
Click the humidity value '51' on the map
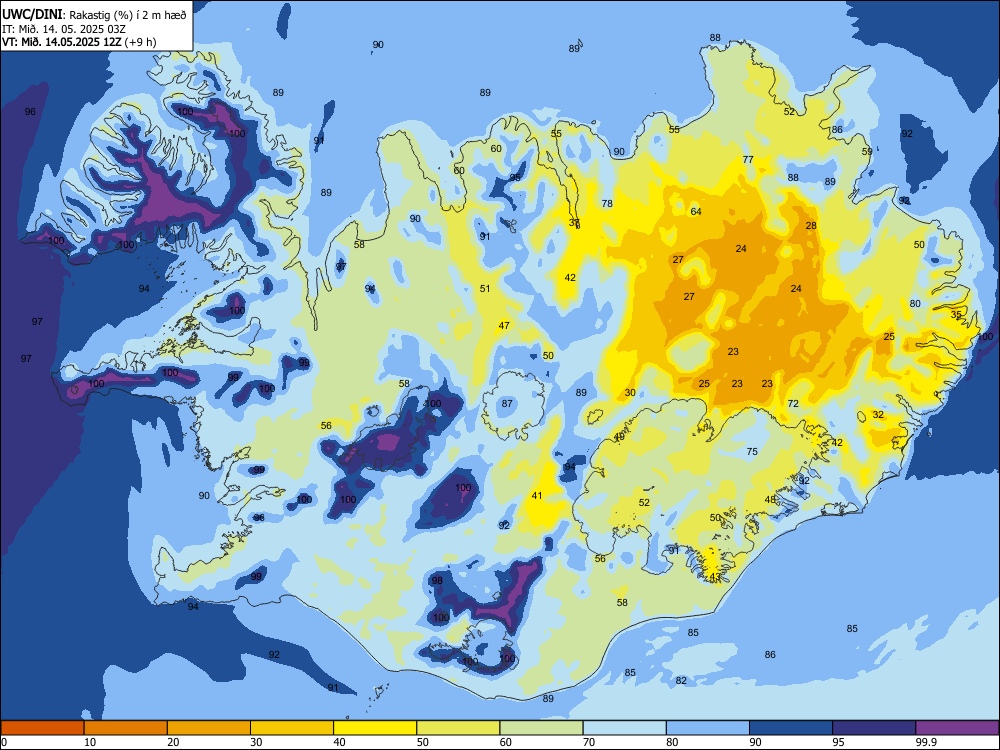coord(485,289)
